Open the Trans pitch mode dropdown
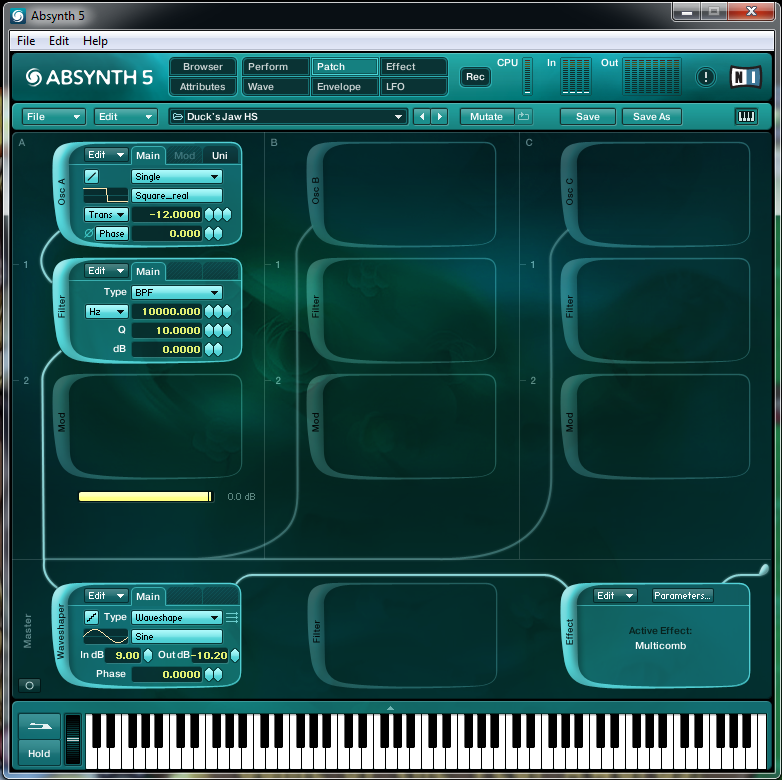The image size is (782, 780). (106, 214)
